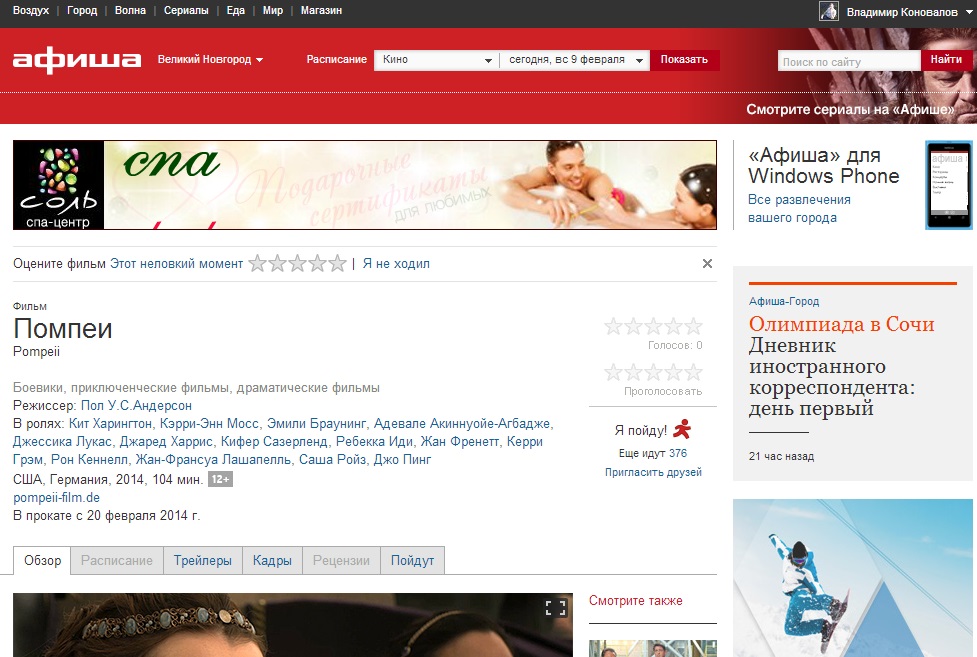
Task: Visit the pompeii-film.de website link
Action: (x=56, y=498)
